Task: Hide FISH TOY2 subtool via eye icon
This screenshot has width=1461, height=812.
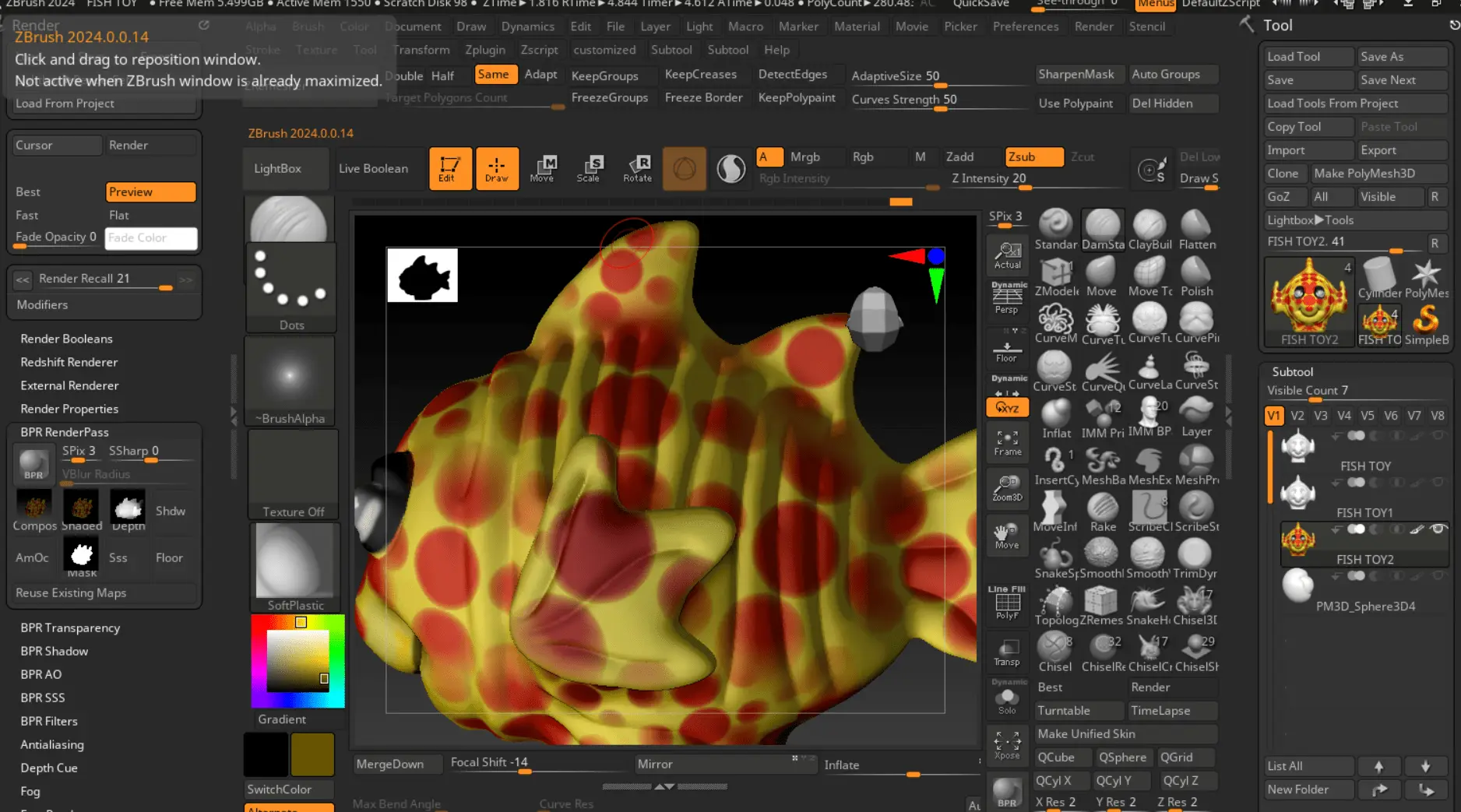Action: [1438, 529]
